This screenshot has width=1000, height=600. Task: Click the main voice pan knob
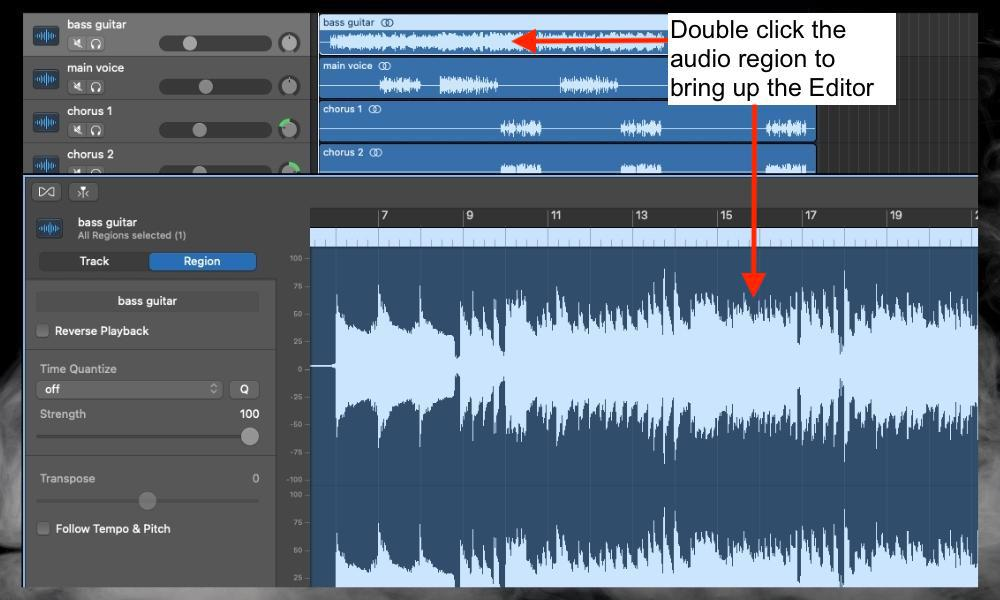point(289,85)
